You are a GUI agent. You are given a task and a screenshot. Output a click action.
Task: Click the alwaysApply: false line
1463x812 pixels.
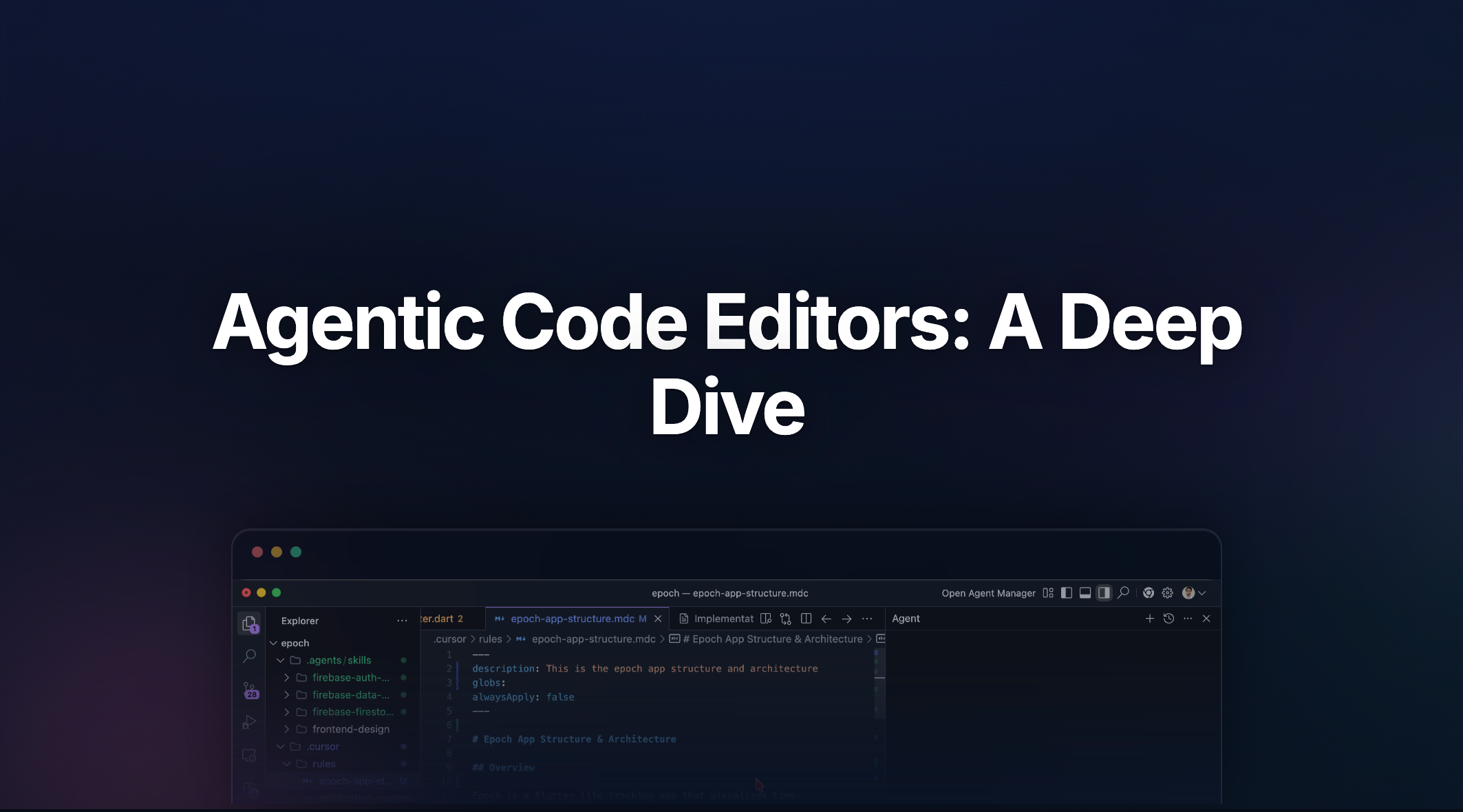click(x=523, y=697)
